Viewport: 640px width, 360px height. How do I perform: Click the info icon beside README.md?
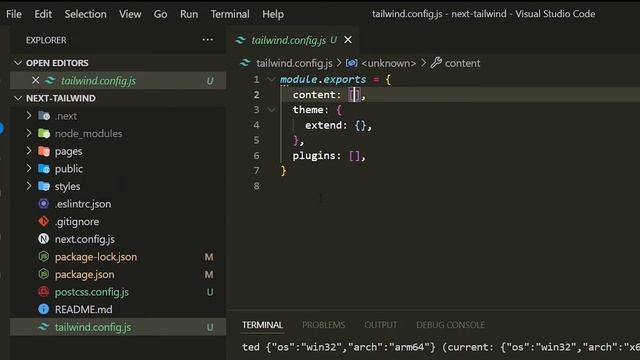(x=44, y=309)
